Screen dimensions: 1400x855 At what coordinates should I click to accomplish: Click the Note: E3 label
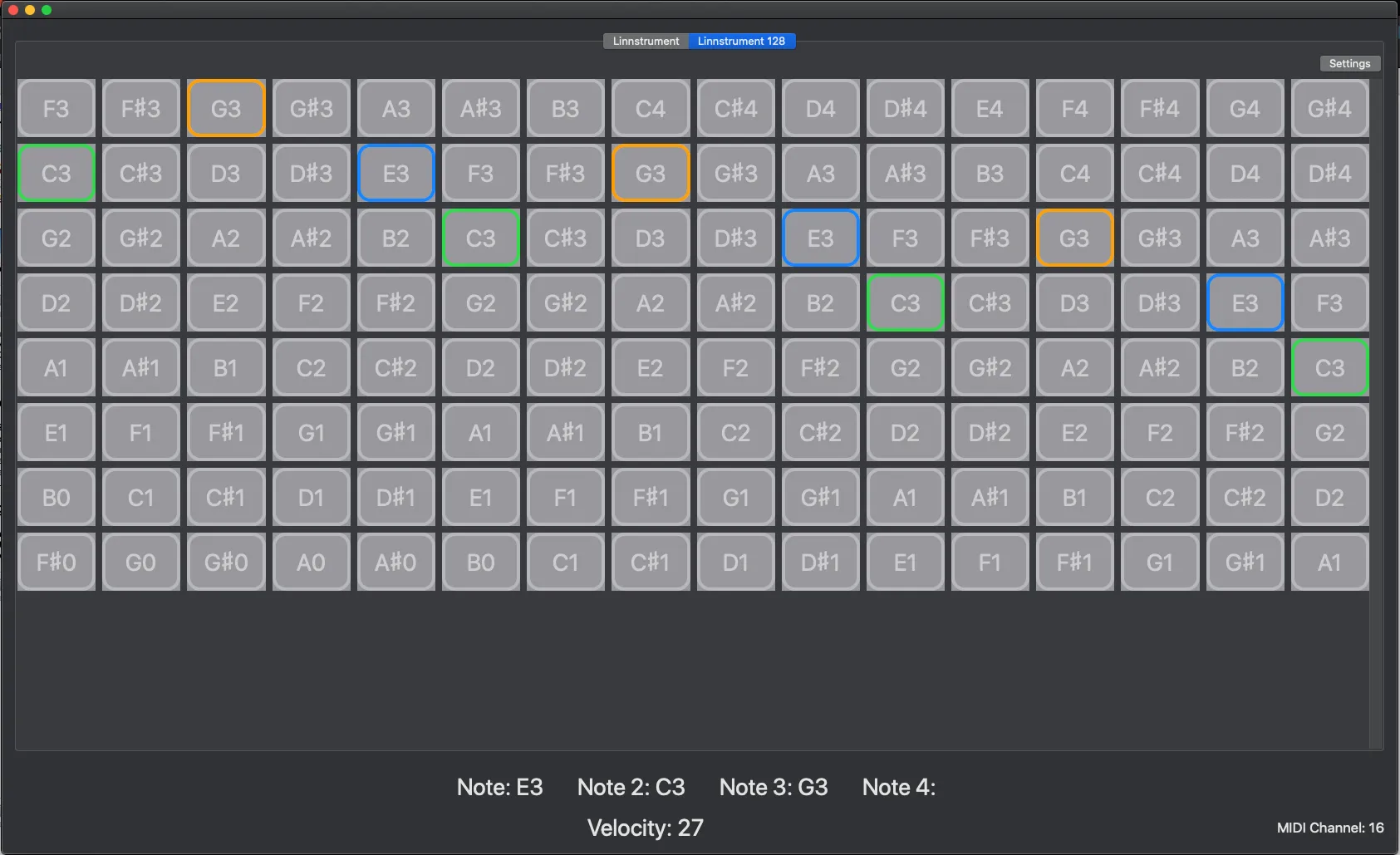pos(500,787)
